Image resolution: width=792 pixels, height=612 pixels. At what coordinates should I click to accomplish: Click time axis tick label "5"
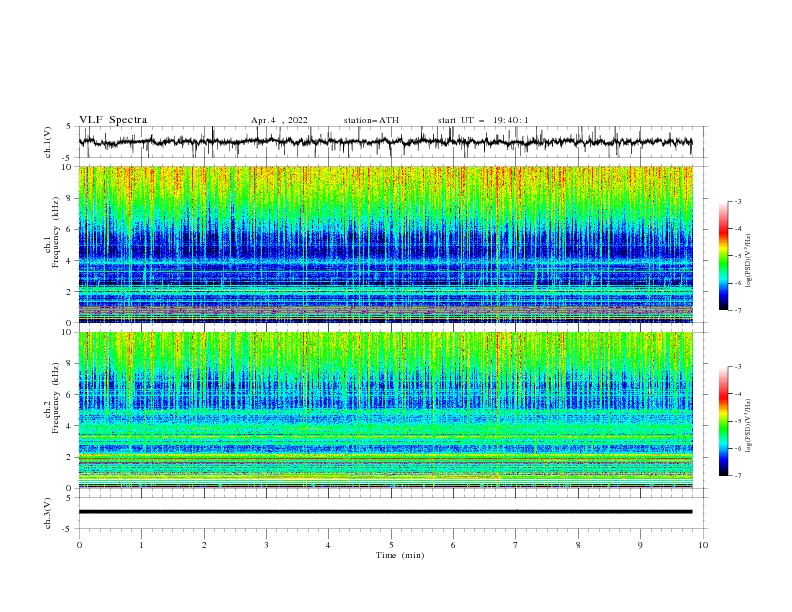coord(391,545)
